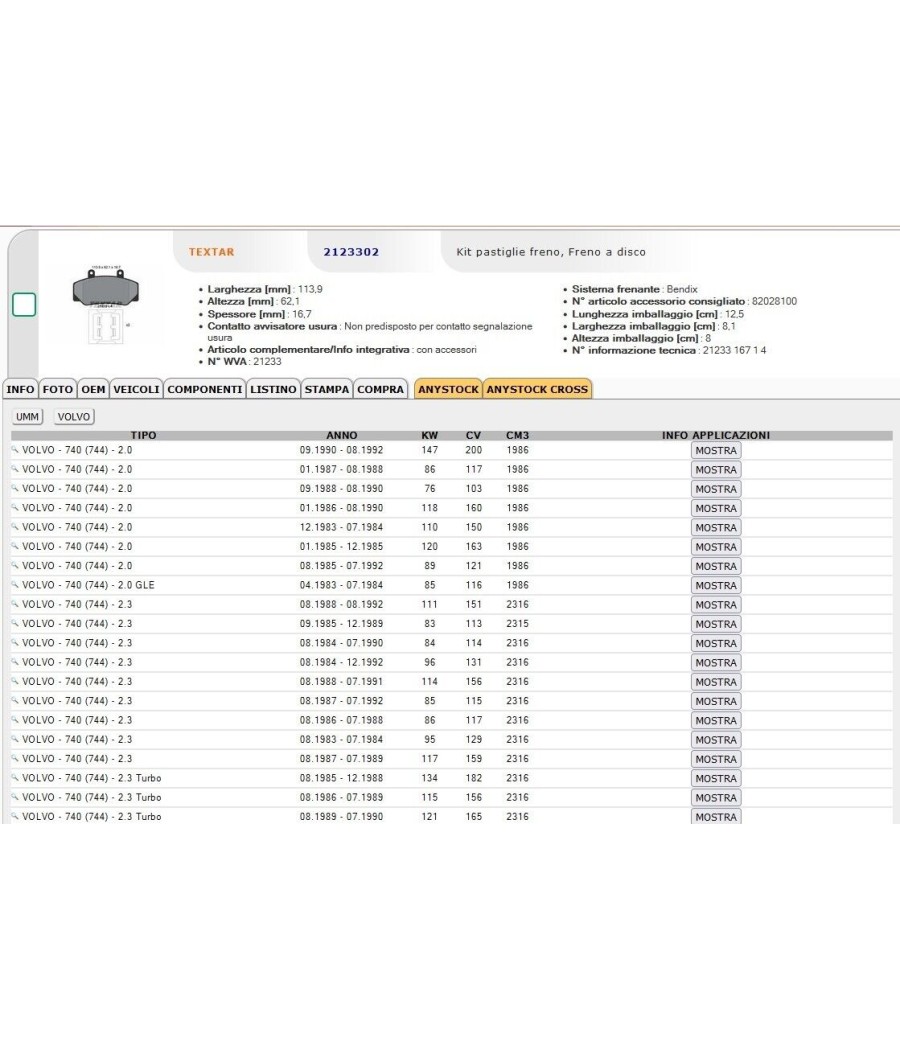Click magnifier icon of 01.1985 - 12.1985 row
Screen dimensions: 900x1050
click(x=15, y=546)
